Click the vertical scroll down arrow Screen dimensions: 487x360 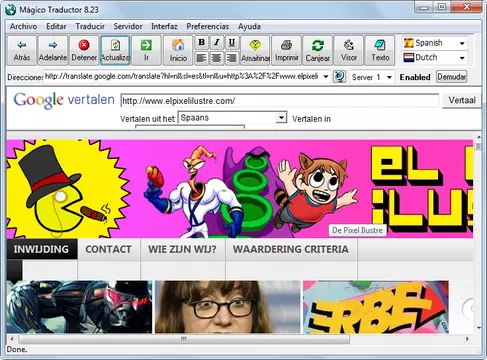[478, 328]
